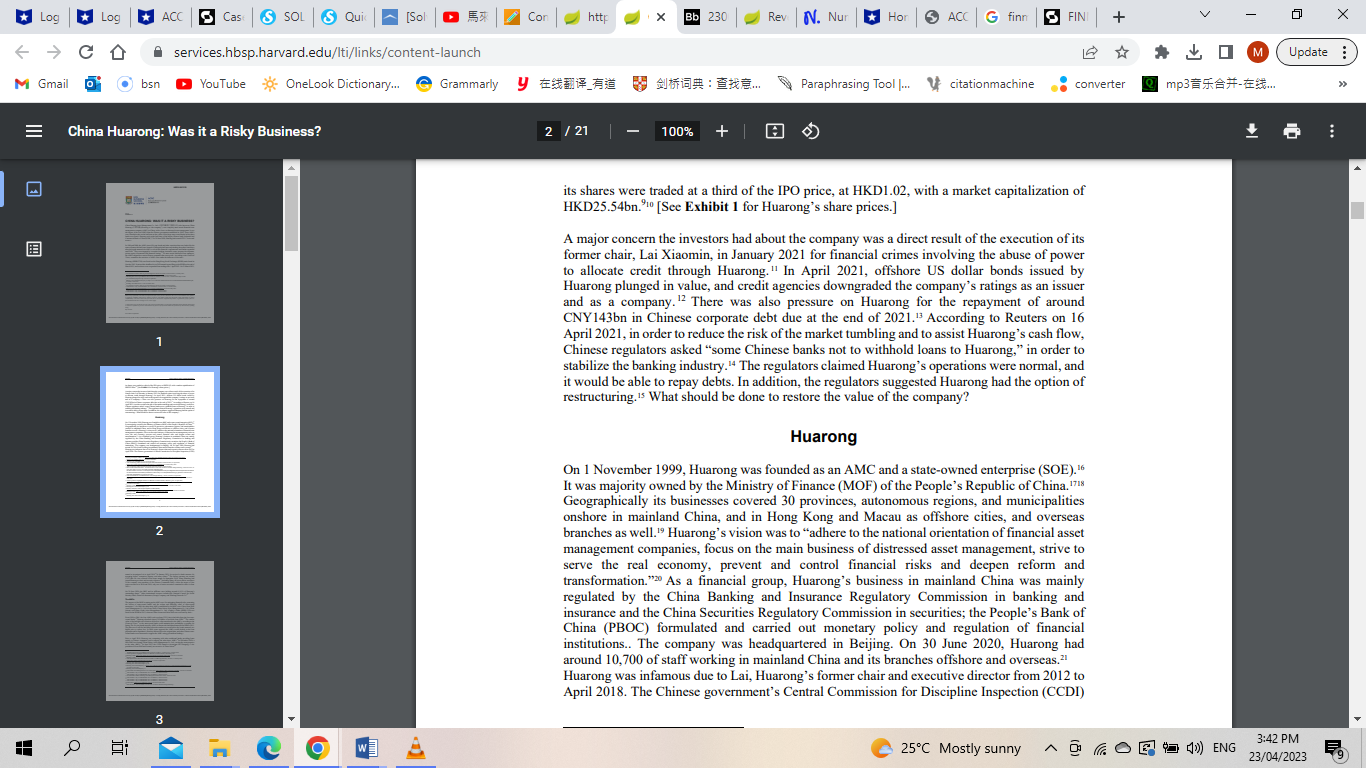Open the Chrome three-dot menu
The width and height of the screenshot is (1366, 768).
pyautogui.click(x=1343, y=52)
